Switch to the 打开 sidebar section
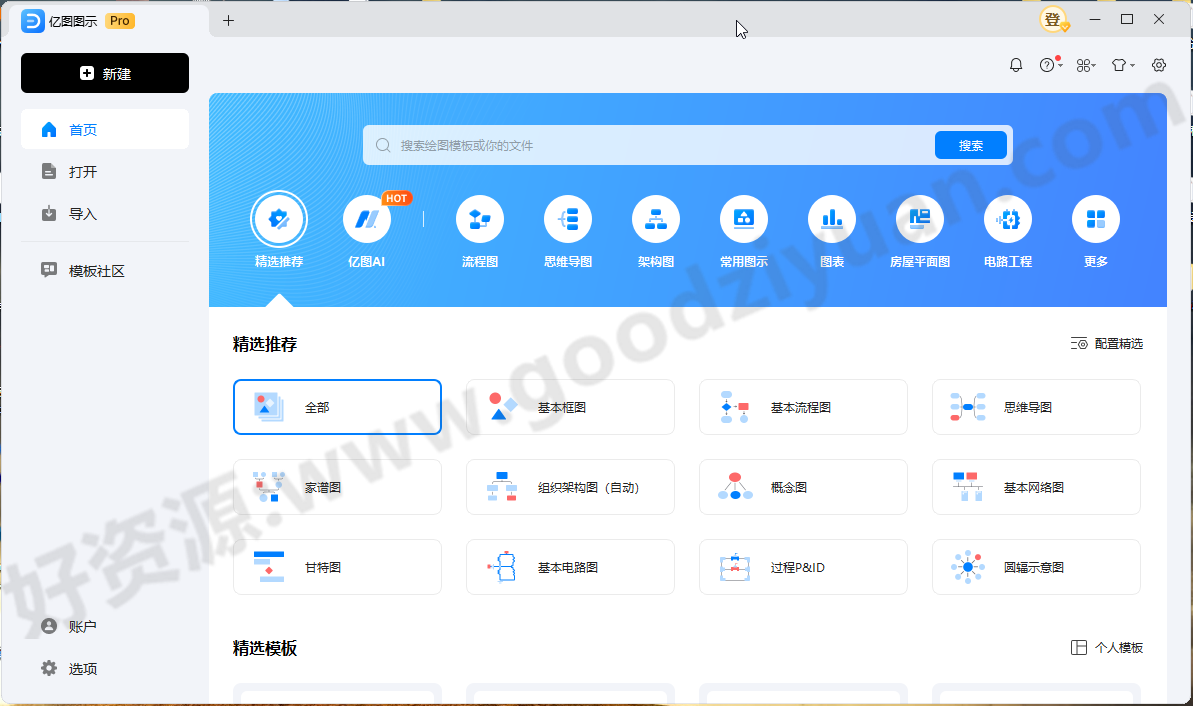This screenshot has width=1193, height=706. [x=104, y=170]
